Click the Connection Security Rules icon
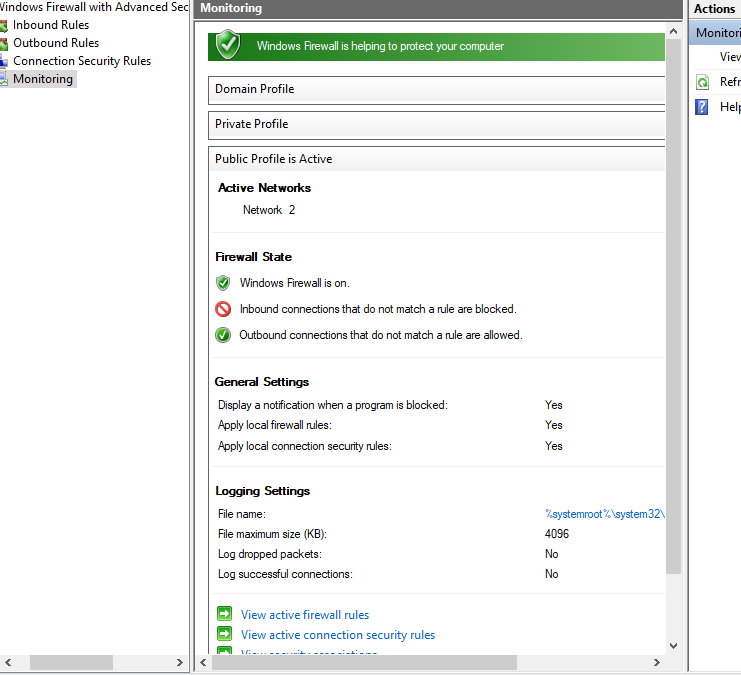The image size is (741, 675). tap(4, 61)
